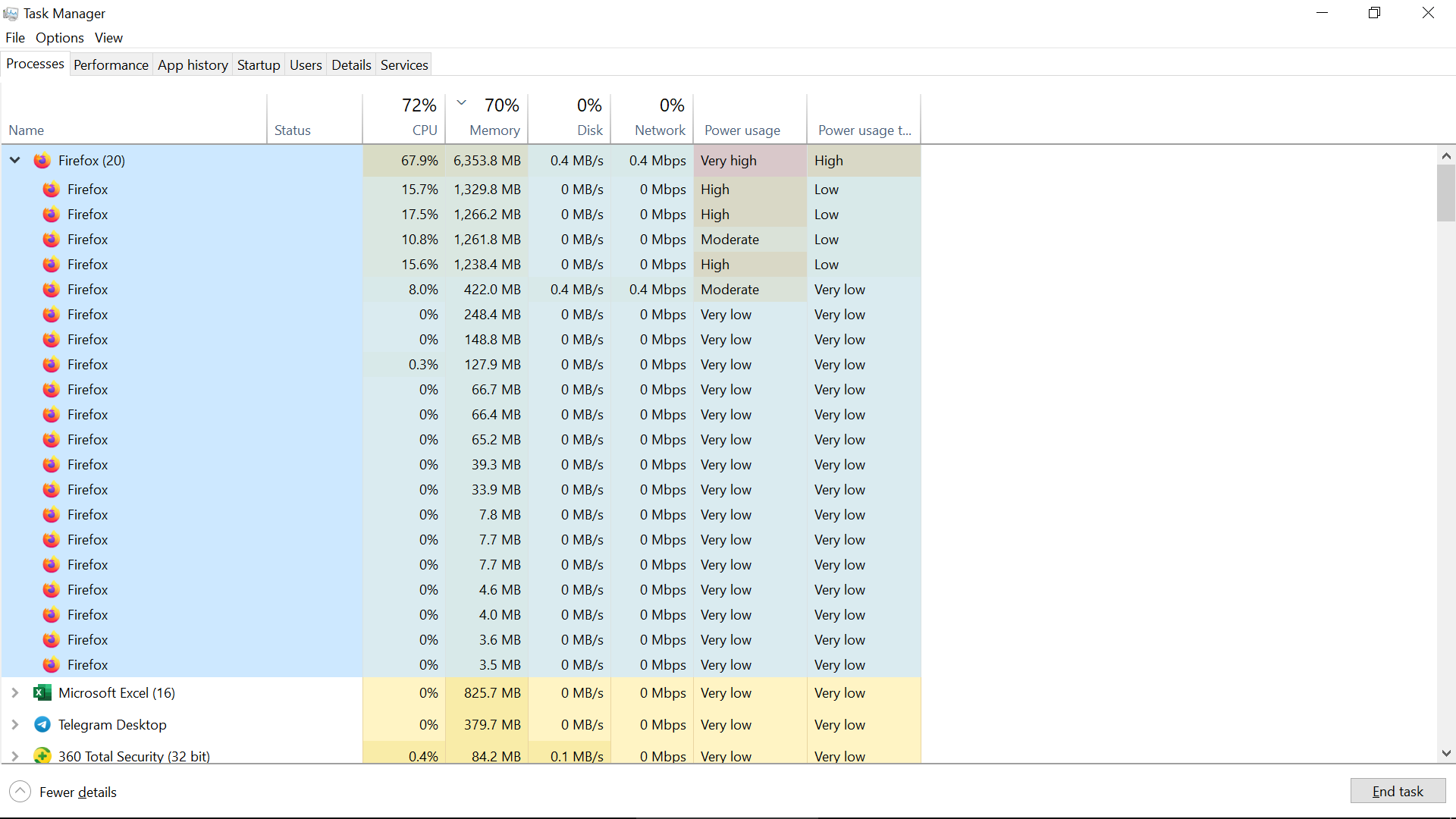This screenshot has height=819, width=1456.
Task: Click the Fewer details link
Action: point(78,792)
